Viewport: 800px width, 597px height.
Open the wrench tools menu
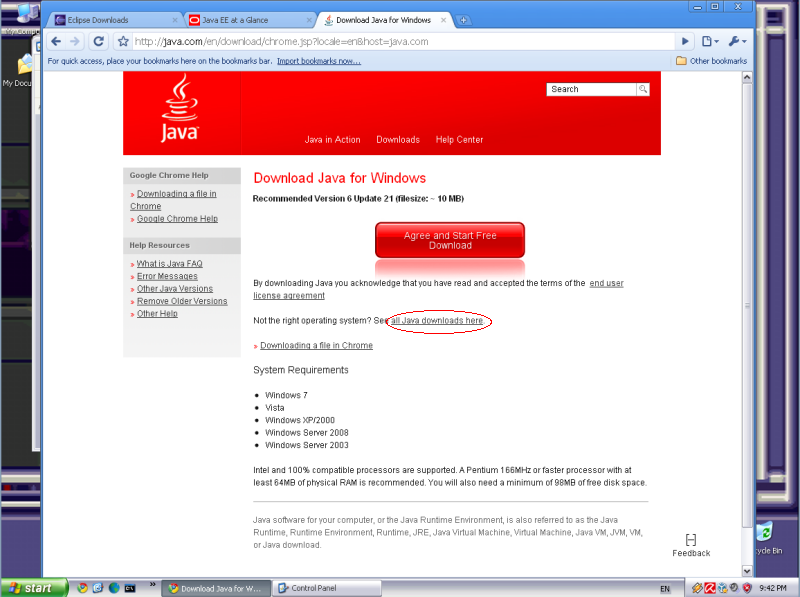coord(736,41)
